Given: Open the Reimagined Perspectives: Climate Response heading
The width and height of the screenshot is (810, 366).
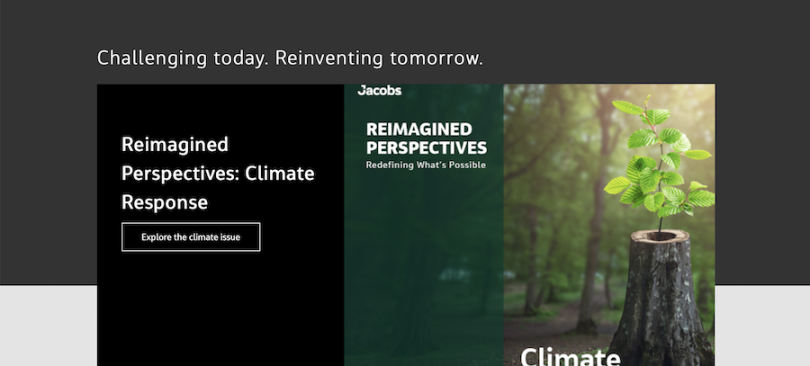Looking at the screenshot, I should click(x=217, y=173).
